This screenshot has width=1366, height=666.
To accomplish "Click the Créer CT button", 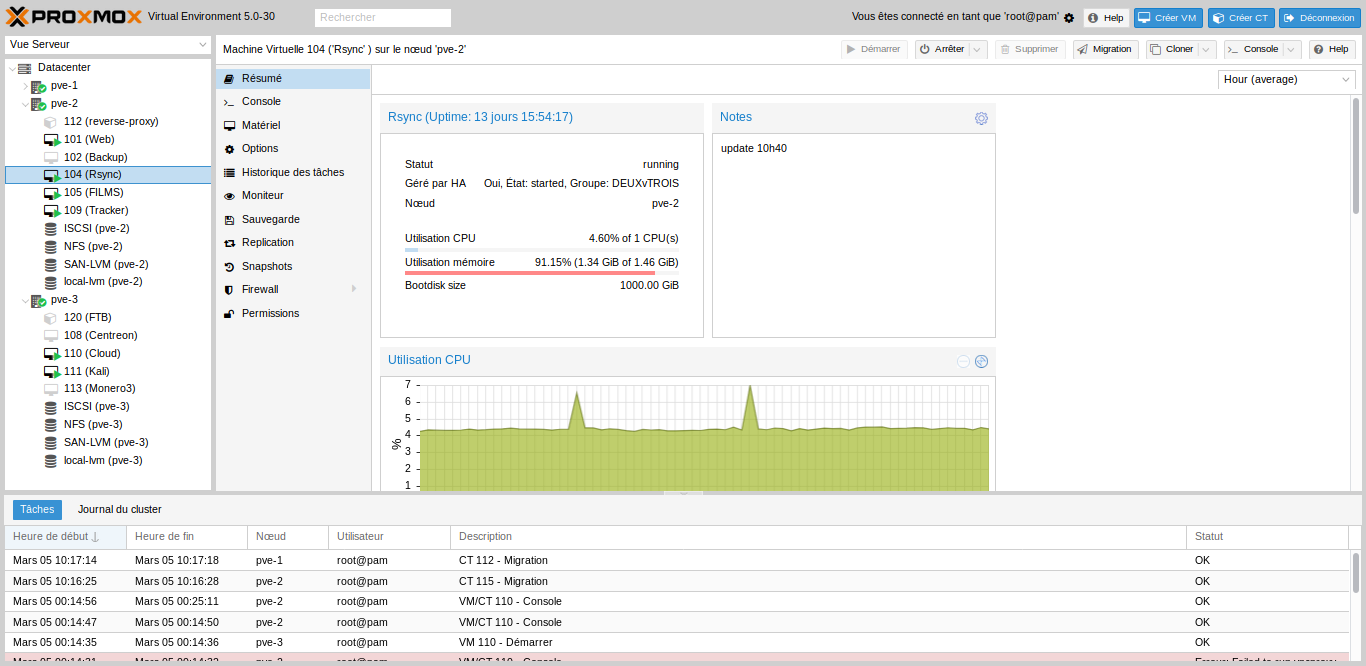I will click(1241, 18).
